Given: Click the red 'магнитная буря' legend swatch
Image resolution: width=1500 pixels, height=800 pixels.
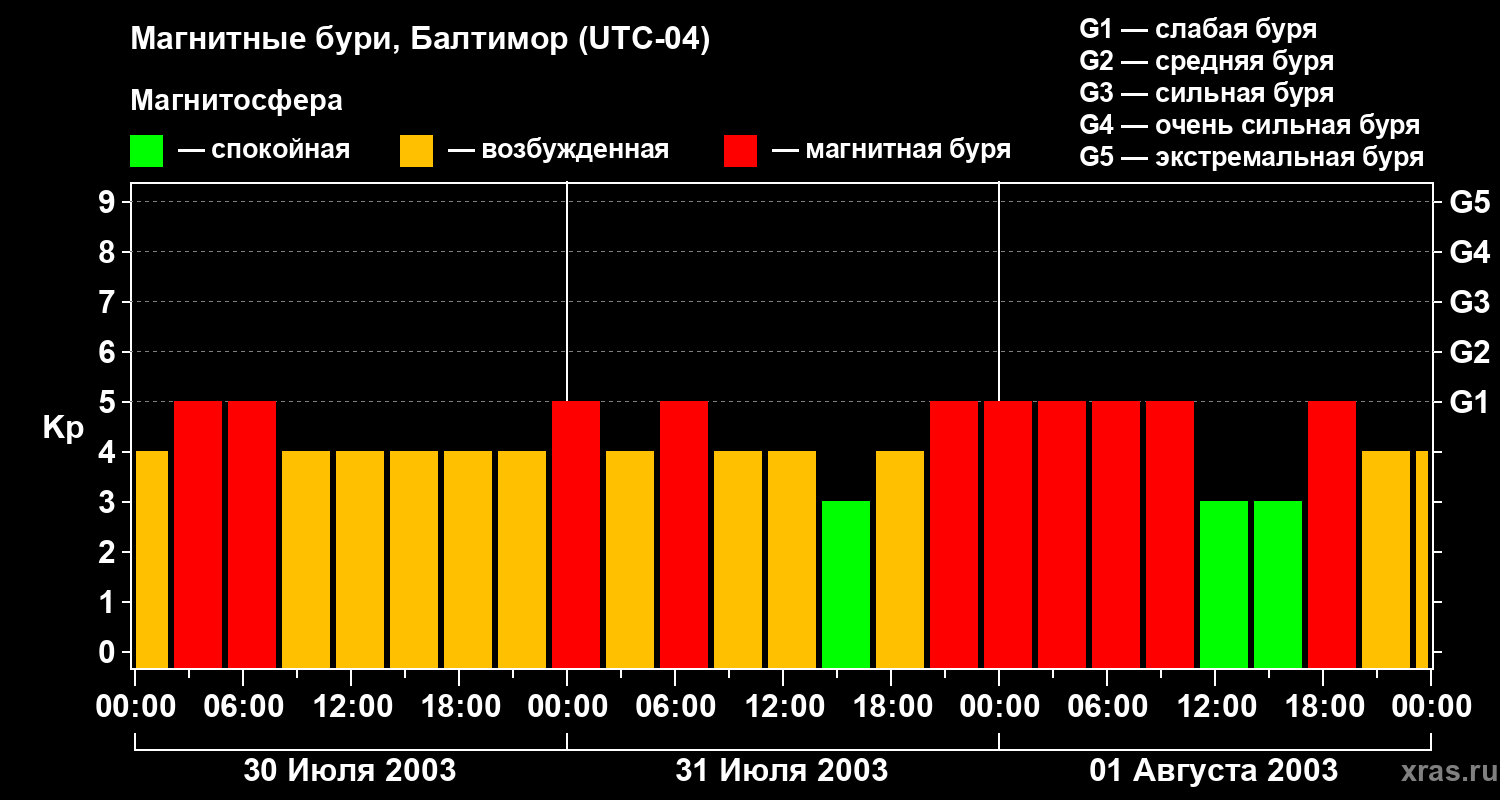Looking at the screenshot, I should [740, 151].
